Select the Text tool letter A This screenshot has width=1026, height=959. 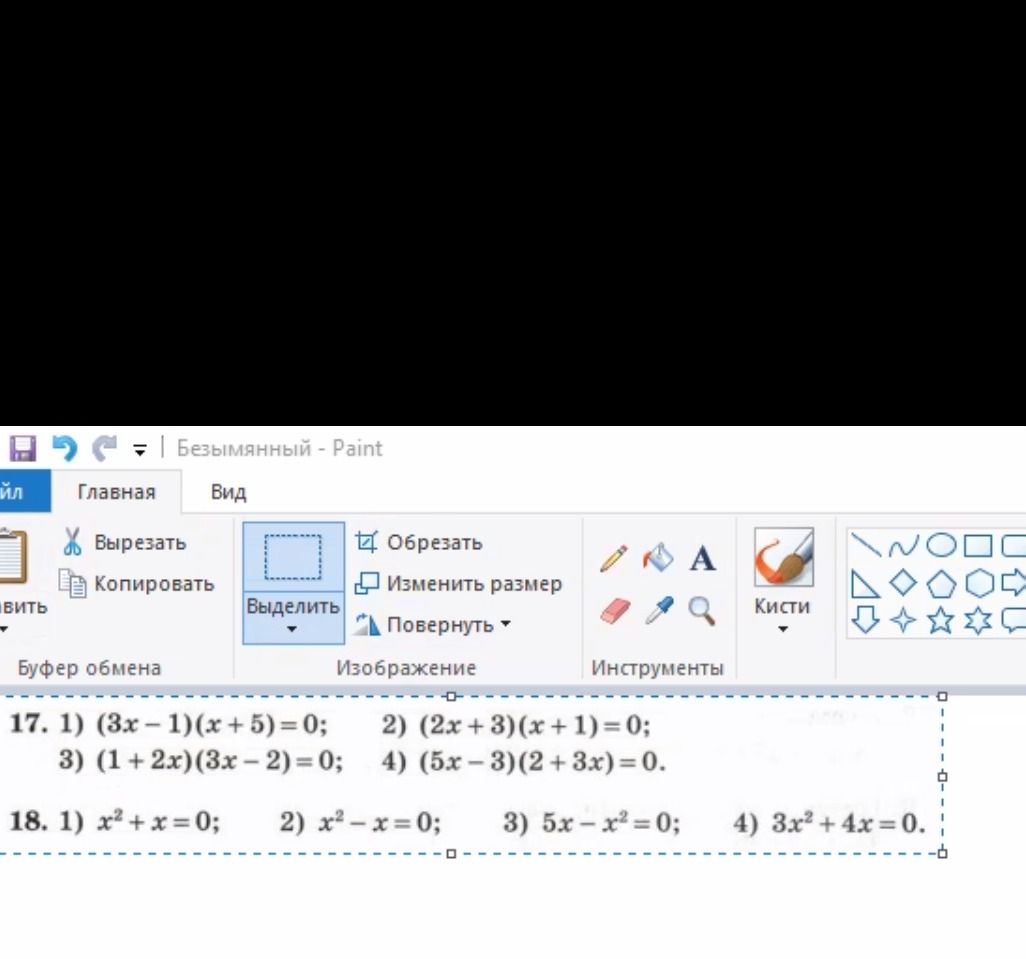click(703, 559)
